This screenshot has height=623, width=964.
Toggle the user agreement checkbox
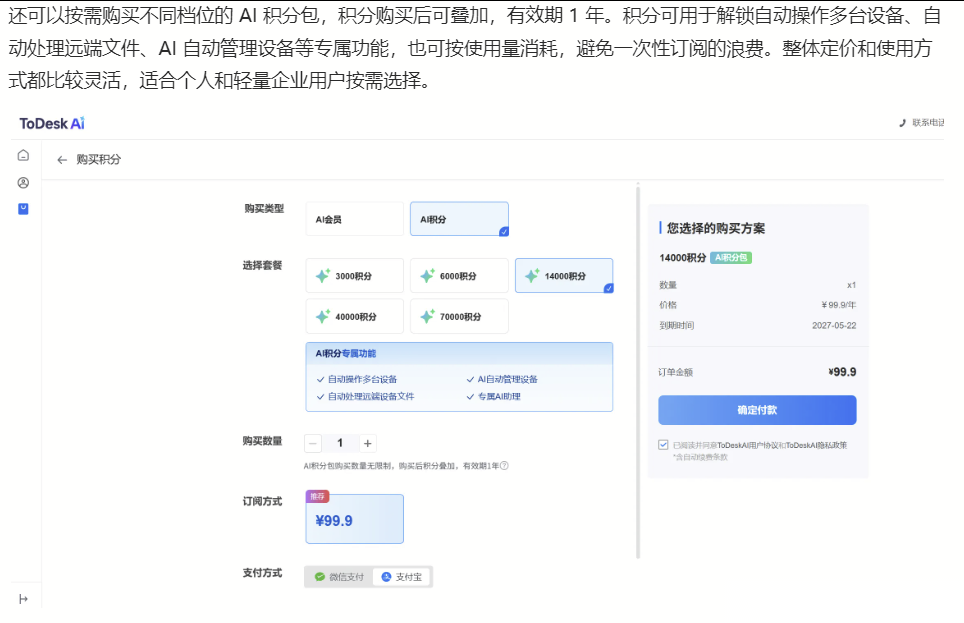point(663,445)
